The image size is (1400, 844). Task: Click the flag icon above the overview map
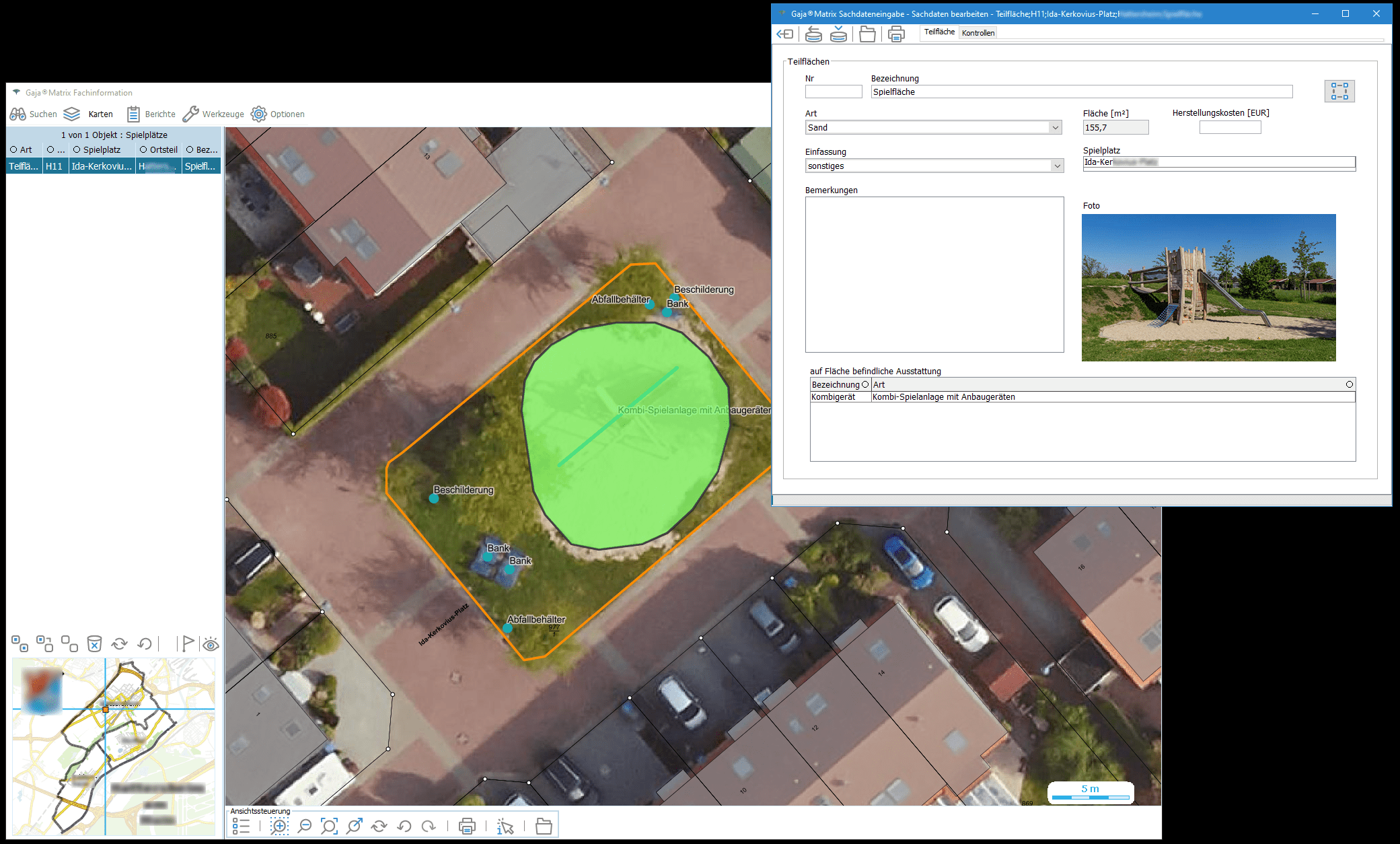tap(188, 644)
